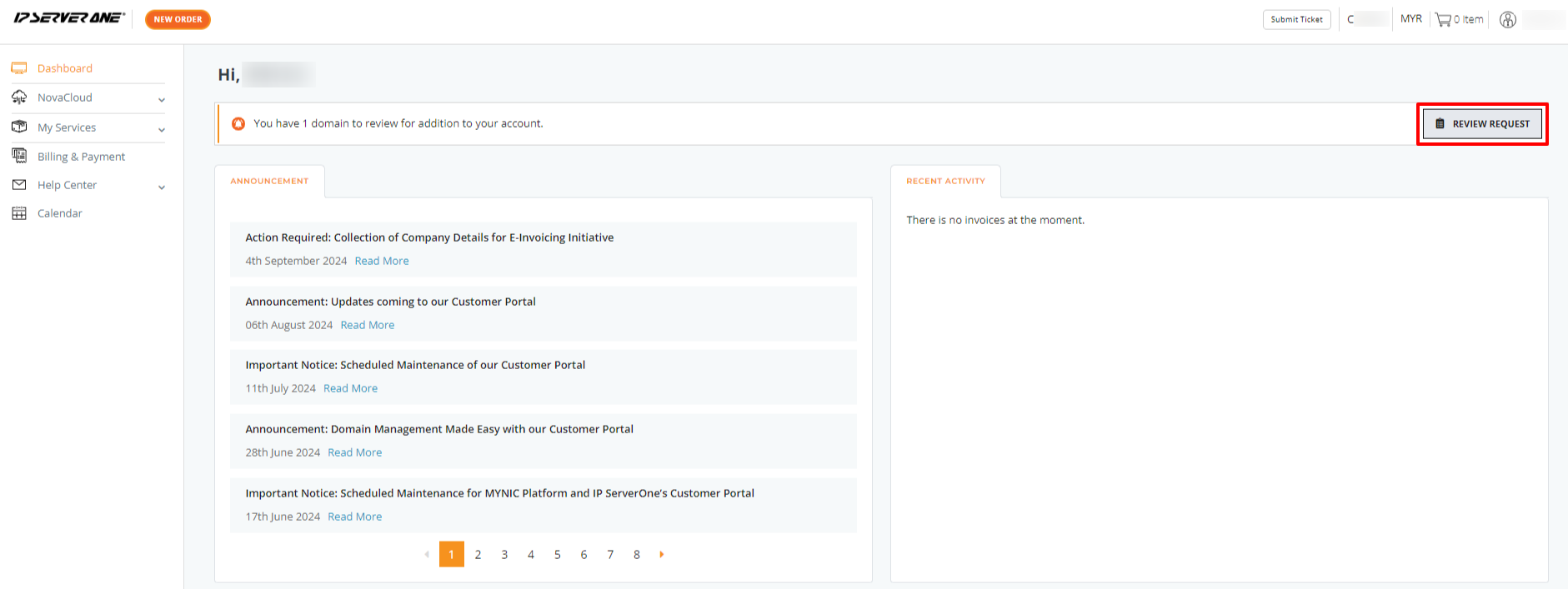Screen dimensions: 1568x589
Task: Expand the My Services chevron
Action: (162, 130)
